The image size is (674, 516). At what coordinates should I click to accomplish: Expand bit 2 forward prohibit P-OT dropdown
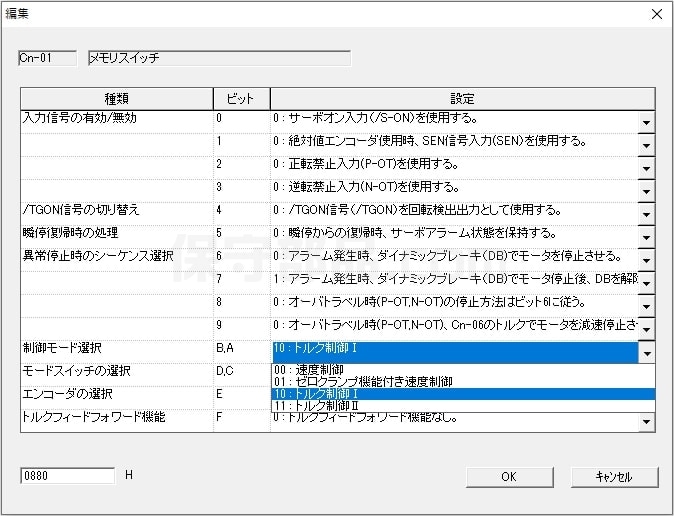[x=646, y=168]
